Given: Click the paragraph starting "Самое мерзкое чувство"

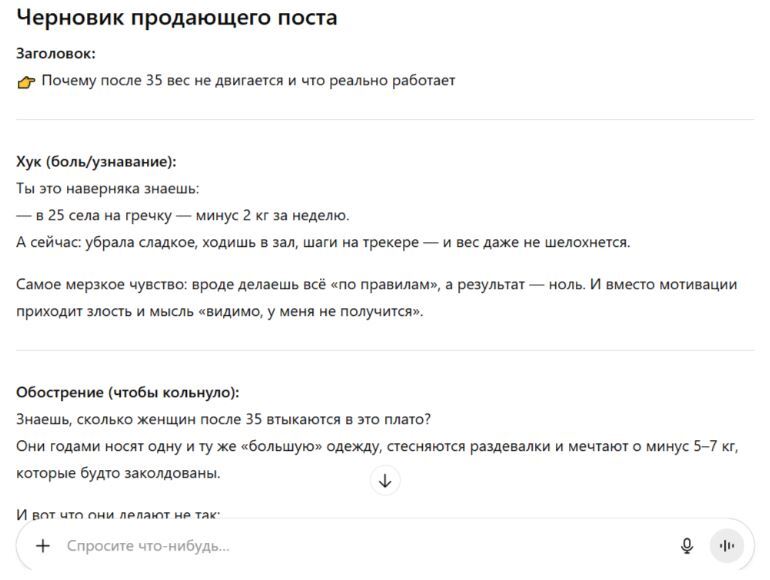Looking at the screenshot, I should point(376,285).
